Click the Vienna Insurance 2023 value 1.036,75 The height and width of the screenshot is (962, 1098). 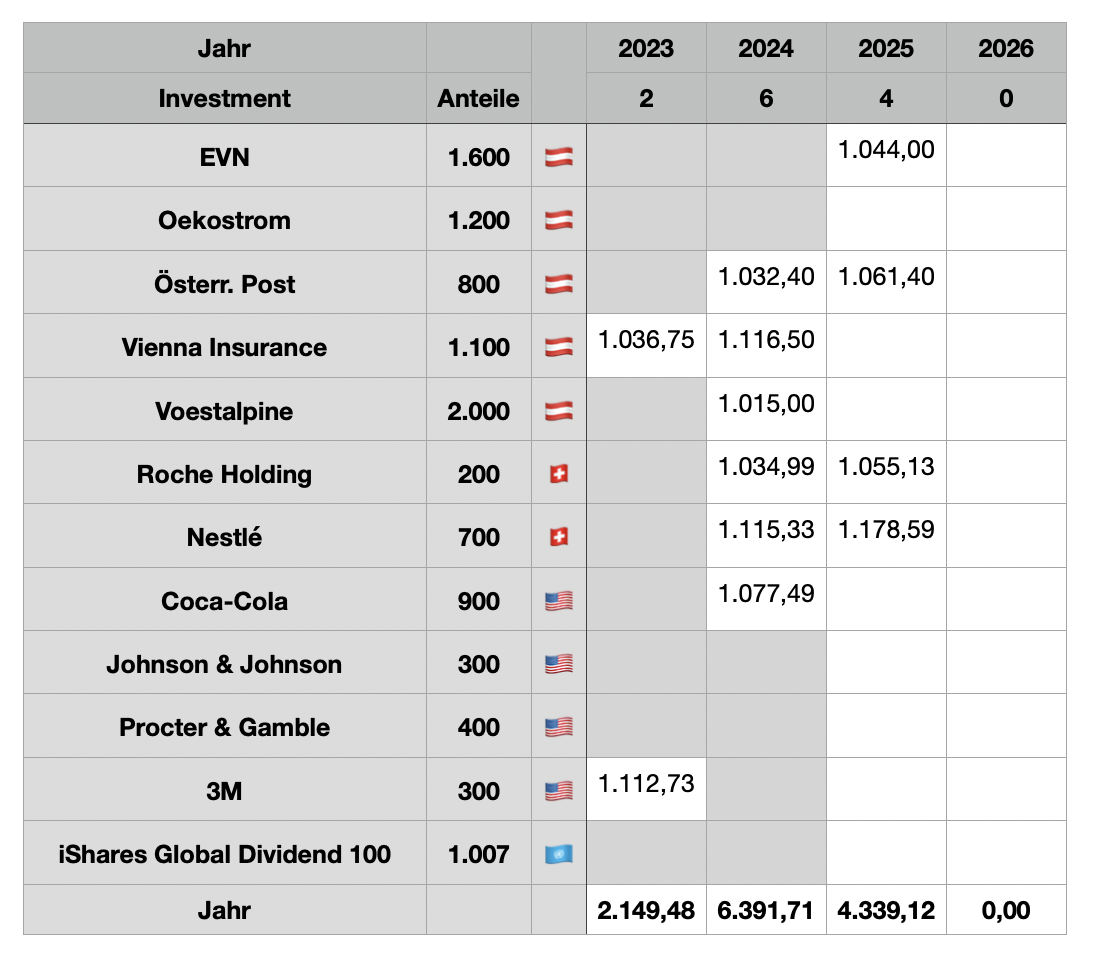tap(646, 340)
